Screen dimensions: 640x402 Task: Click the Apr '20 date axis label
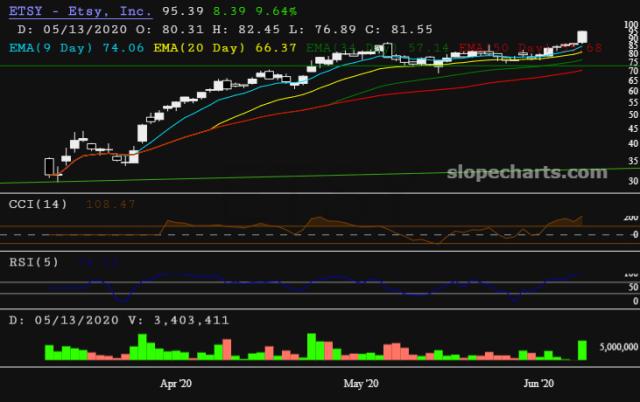(x=175, y=383)
